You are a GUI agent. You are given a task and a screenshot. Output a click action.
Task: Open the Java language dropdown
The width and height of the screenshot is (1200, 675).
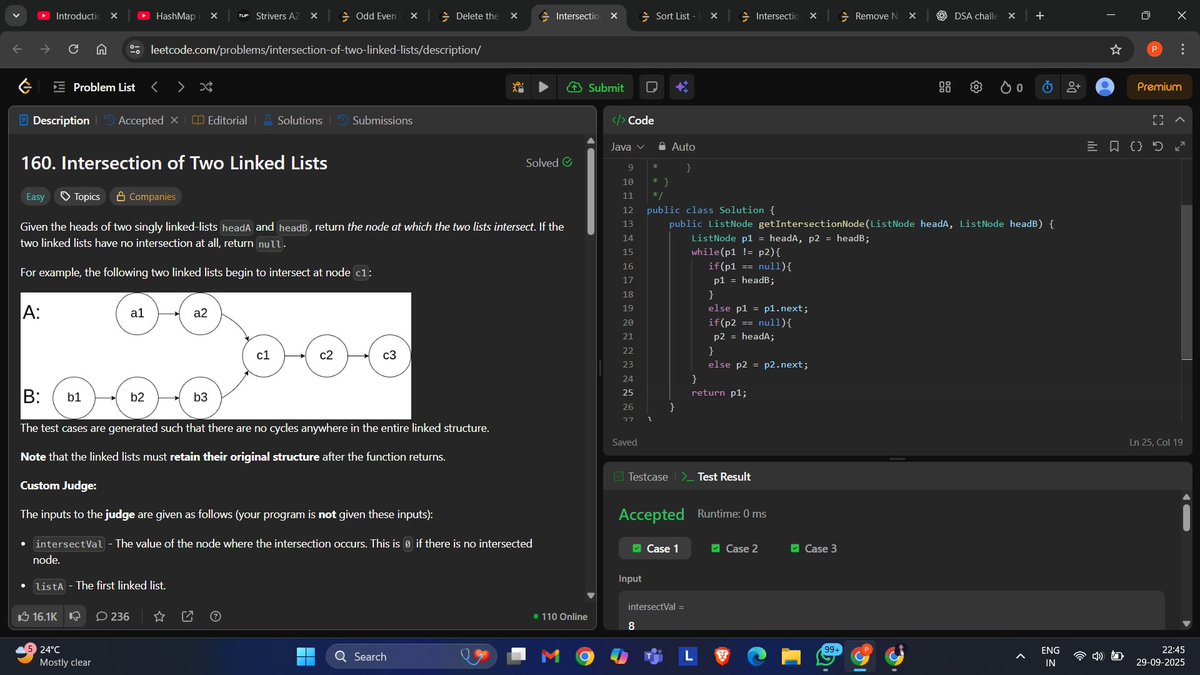coord(627,147)
